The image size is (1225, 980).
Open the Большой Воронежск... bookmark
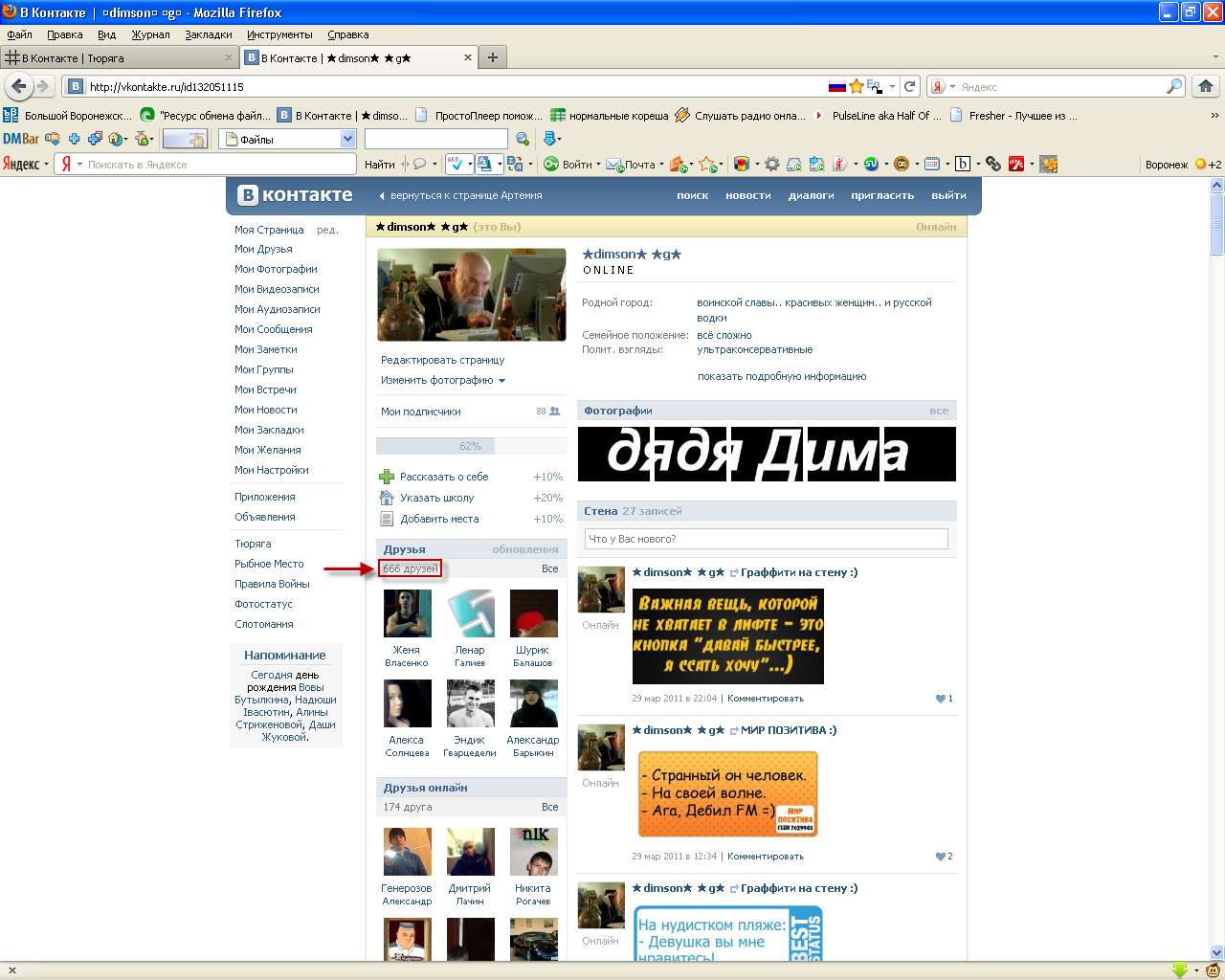(x=68, y=115)
